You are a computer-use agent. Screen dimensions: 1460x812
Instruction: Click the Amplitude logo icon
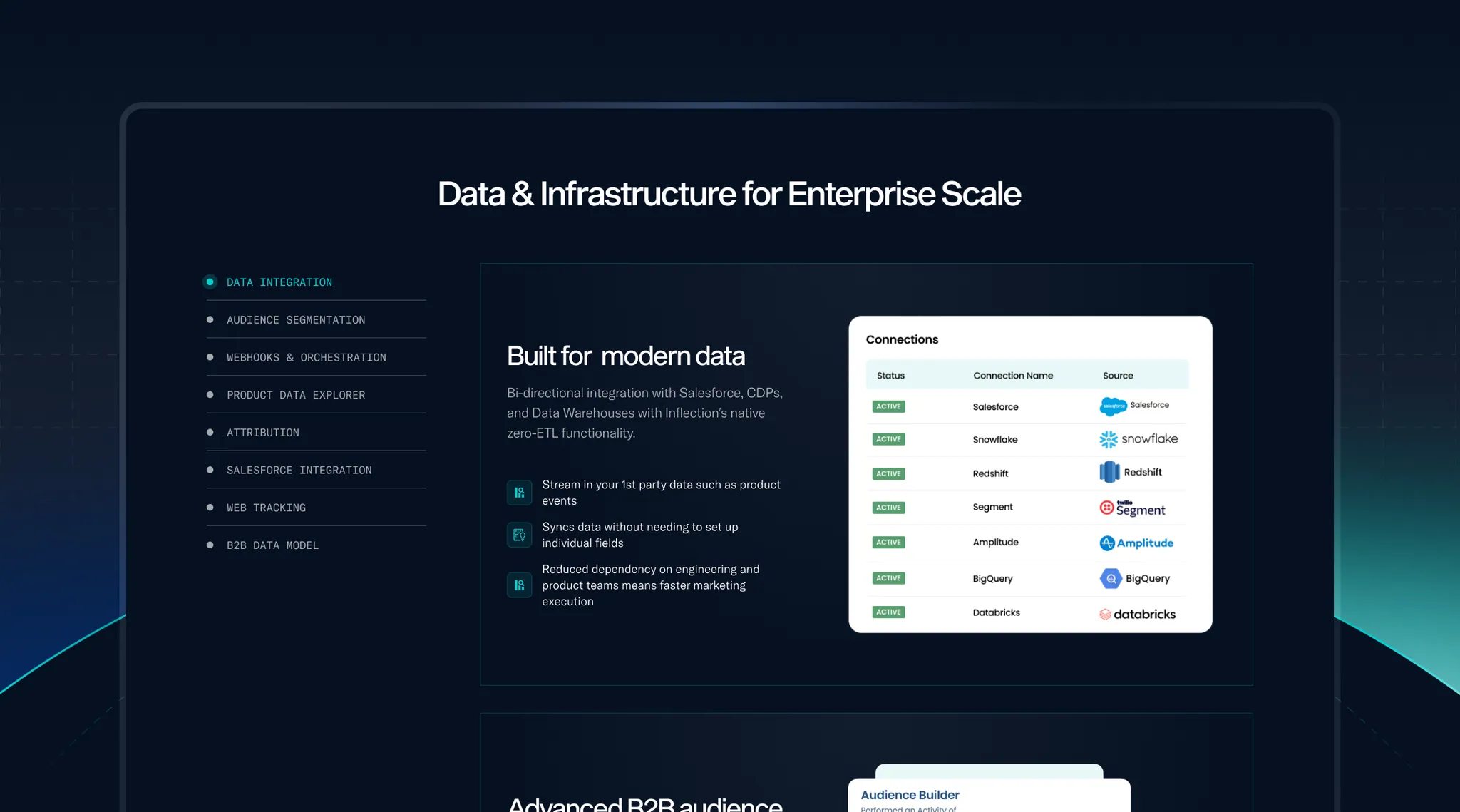click(1107, 543)
